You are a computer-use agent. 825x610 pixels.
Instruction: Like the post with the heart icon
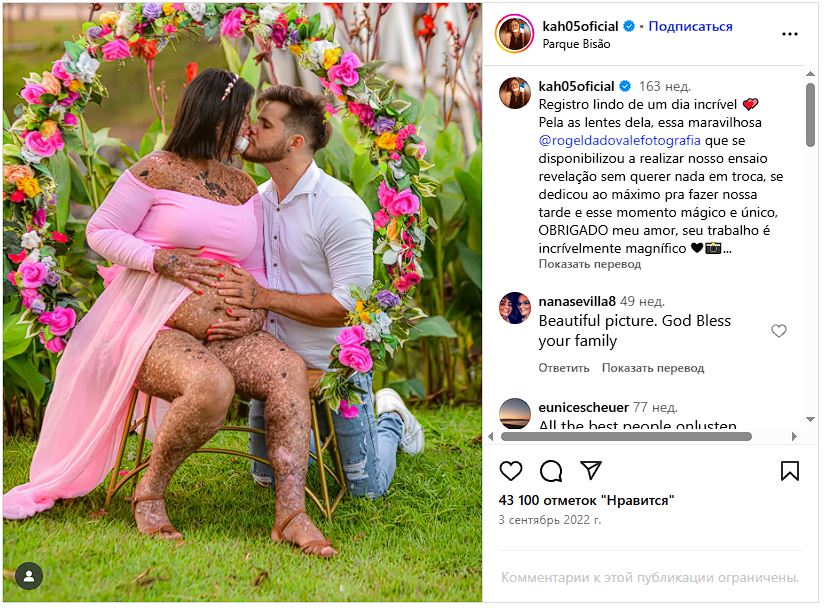point(510,471)
